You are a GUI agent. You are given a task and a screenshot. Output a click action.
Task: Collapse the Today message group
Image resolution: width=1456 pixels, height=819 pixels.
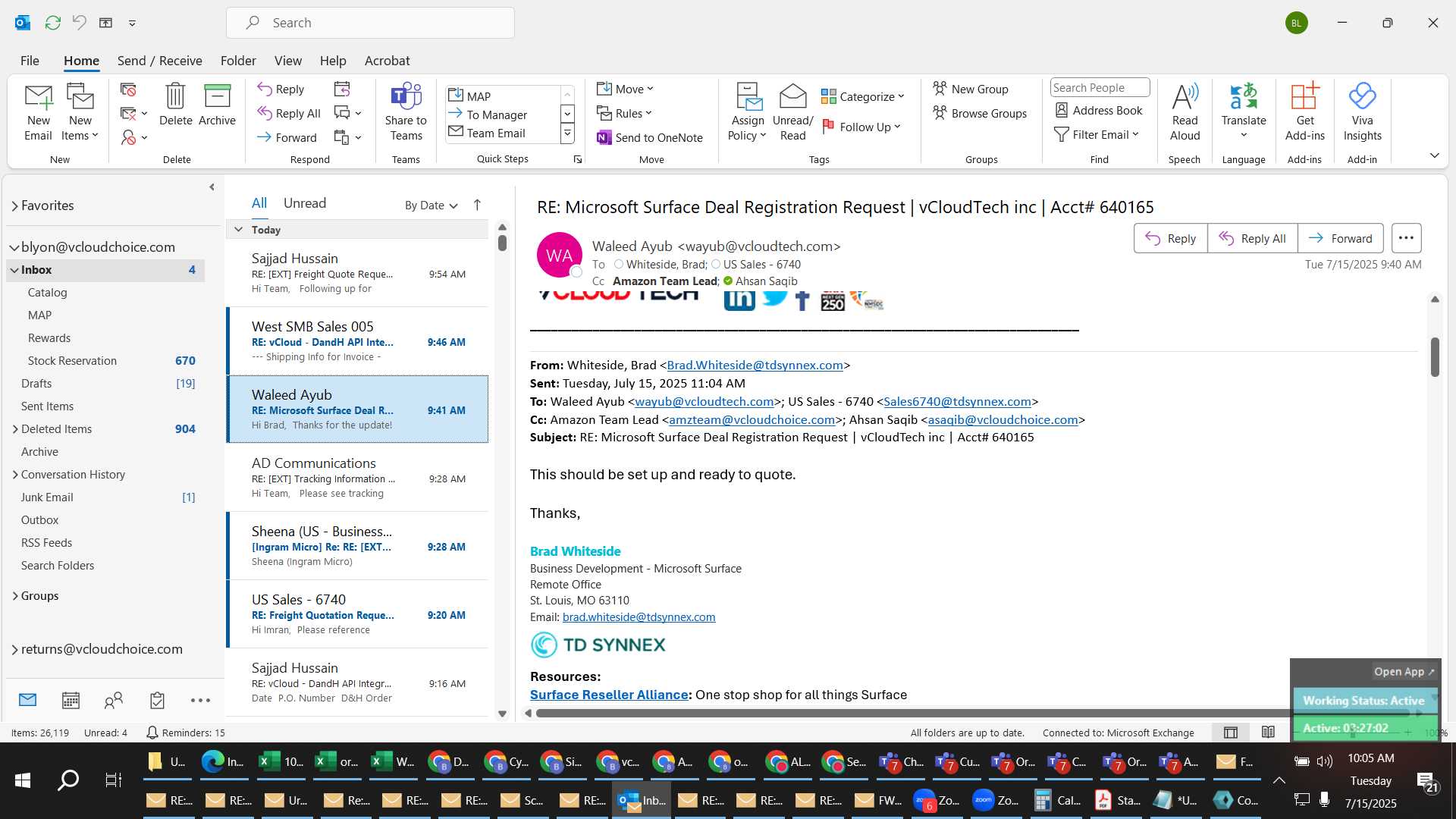click(x=238, y=229)
